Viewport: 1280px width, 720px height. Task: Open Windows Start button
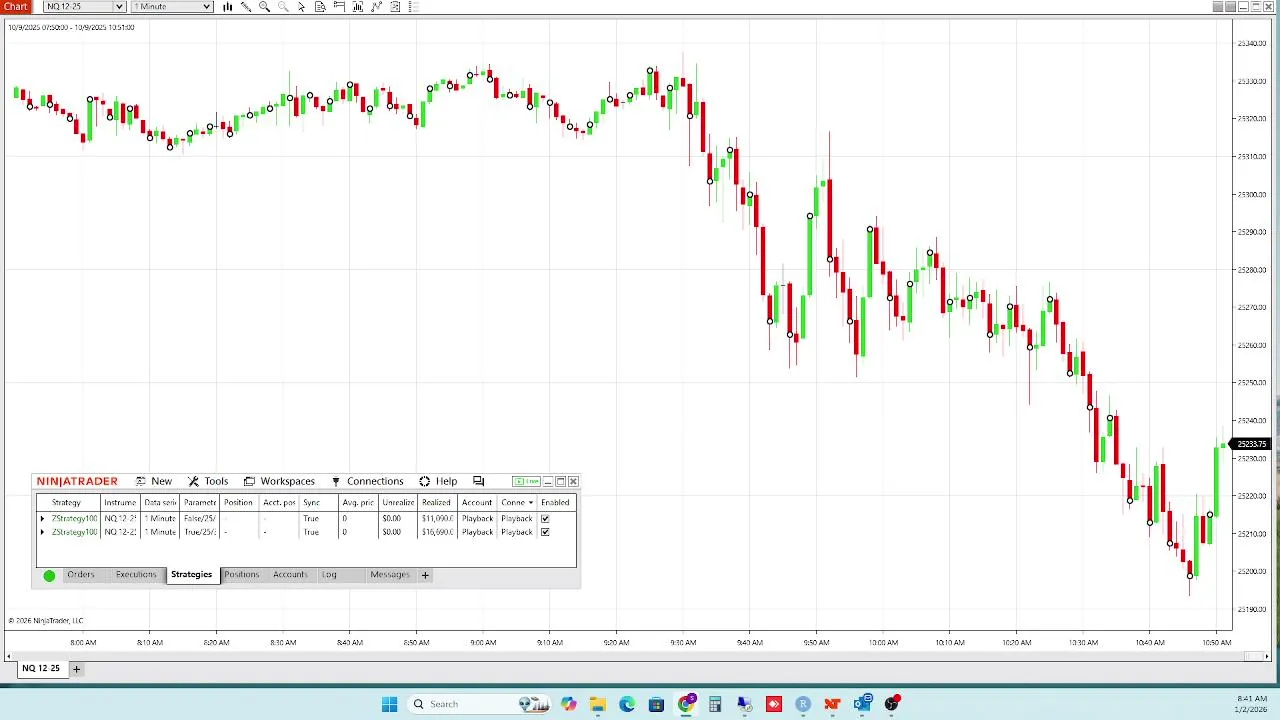pyautogui.click(x=389, y=704)
